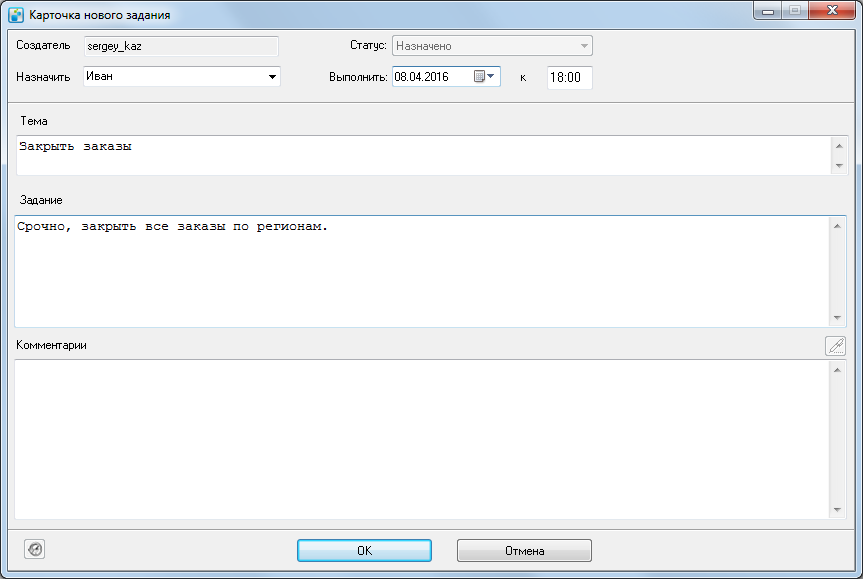This screenshot has height=579, width=863.
Task: Click the time field showing 18:00
Action: [570, 78]
